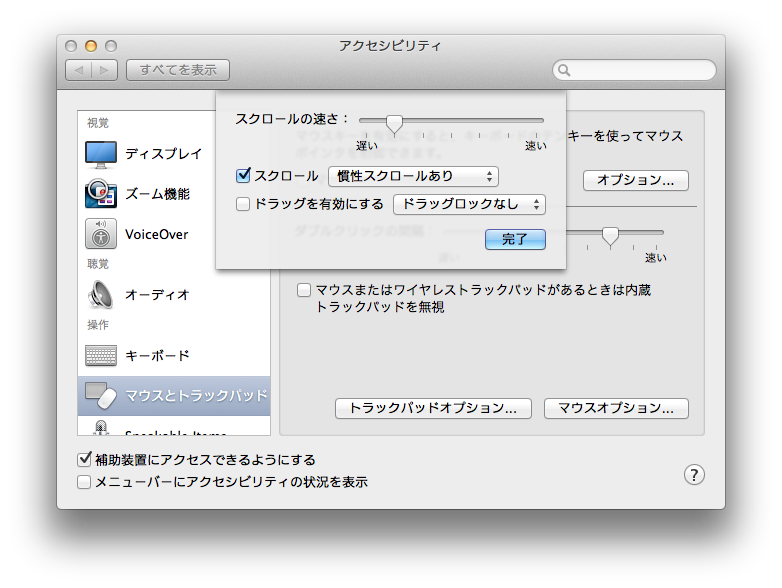The image size is (782, 588).
Task: Choose the VoiceOver accessibility icon
Action: 101,233
